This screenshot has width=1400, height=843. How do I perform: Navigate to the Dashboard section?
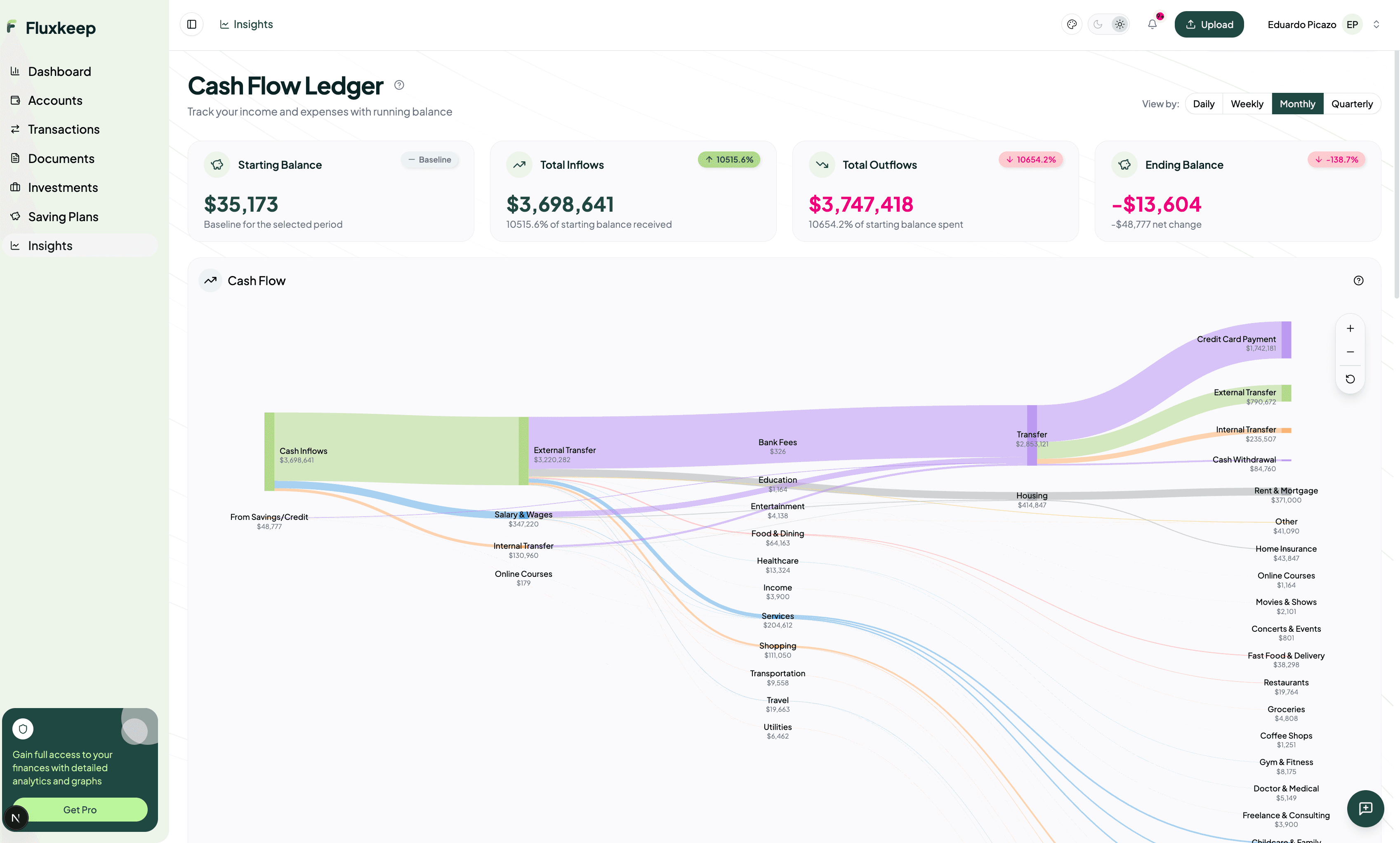pyautogui.click(x=59, y=71)
